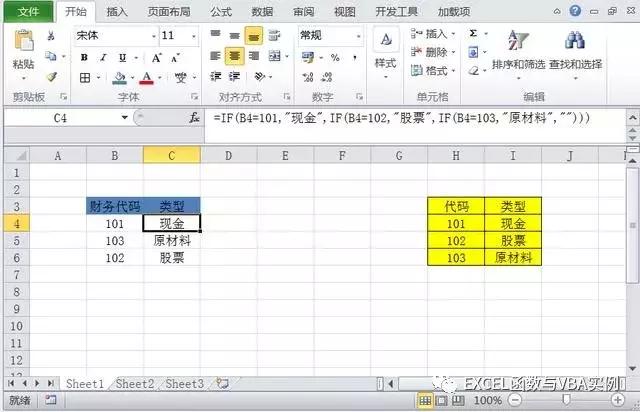Click the cell borders icon
The image size is (640, 412).
85,77
